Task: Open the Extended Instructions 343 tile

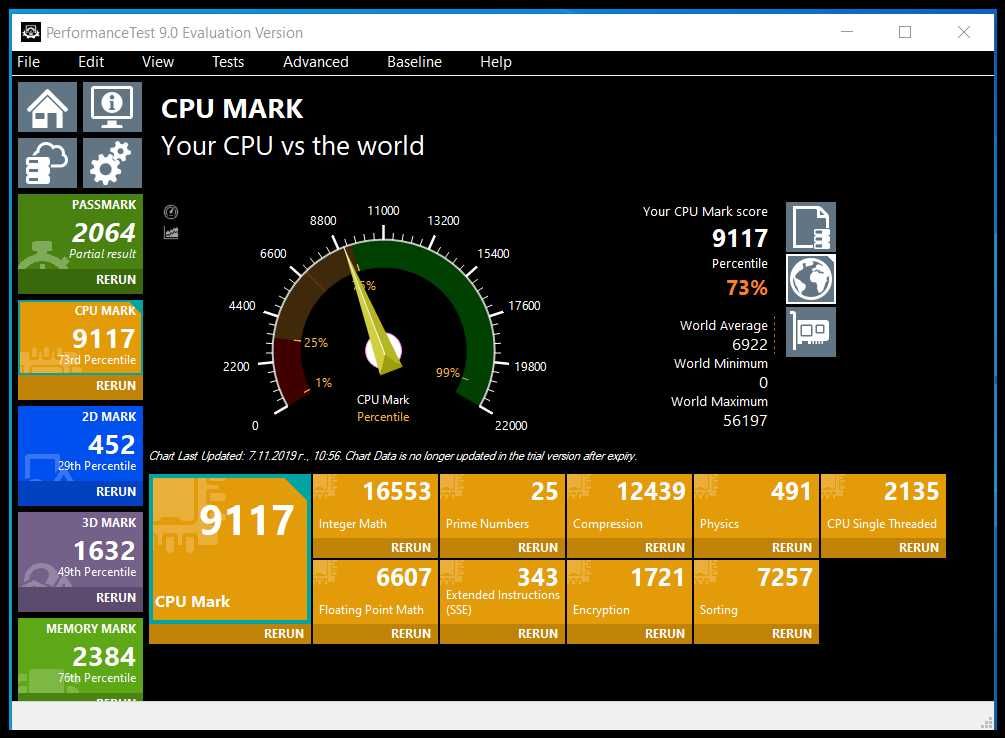Action: click(x=502, y=592)
